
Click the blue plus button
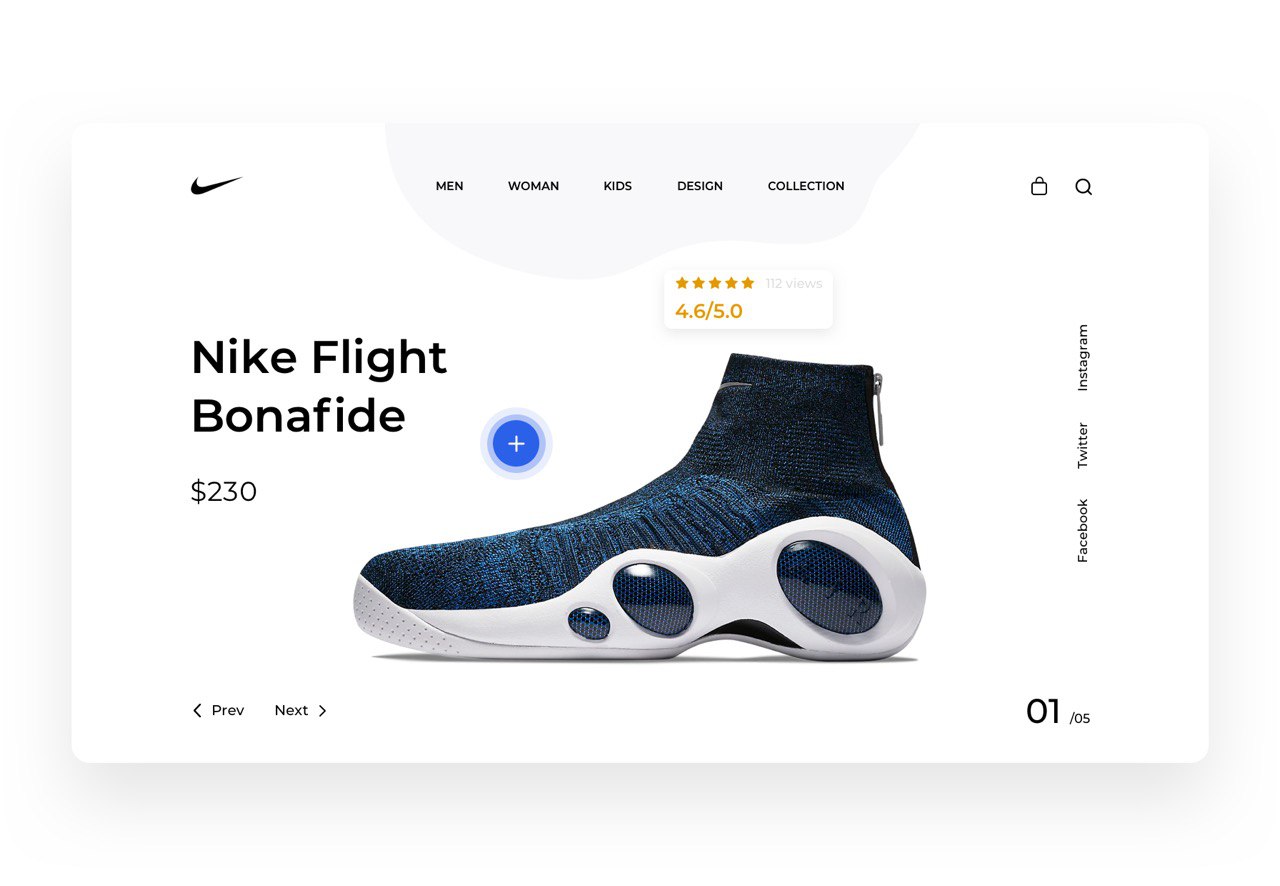[516, 443]
